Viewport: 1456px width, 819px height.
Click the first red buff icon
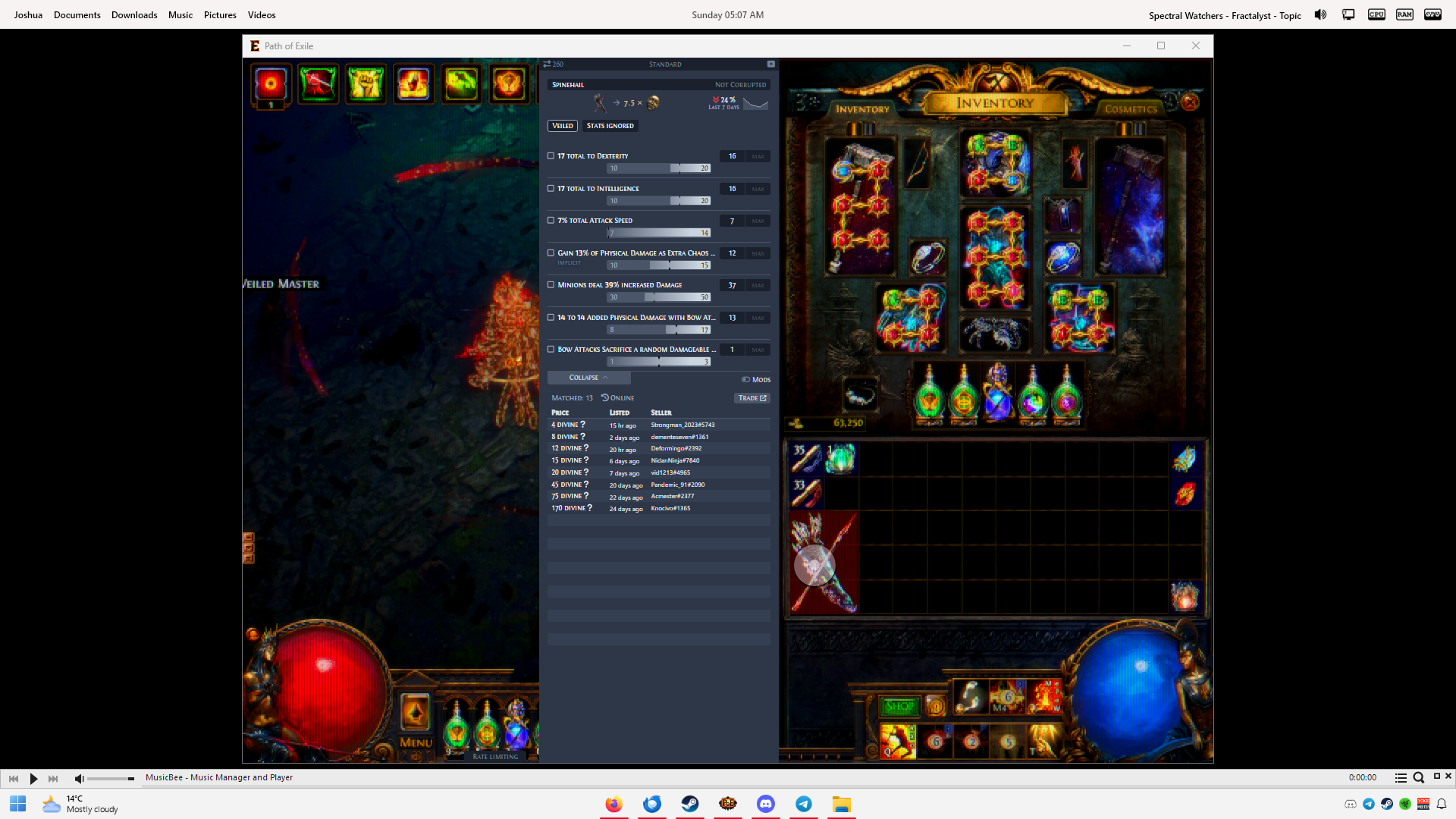coord(271,83)
